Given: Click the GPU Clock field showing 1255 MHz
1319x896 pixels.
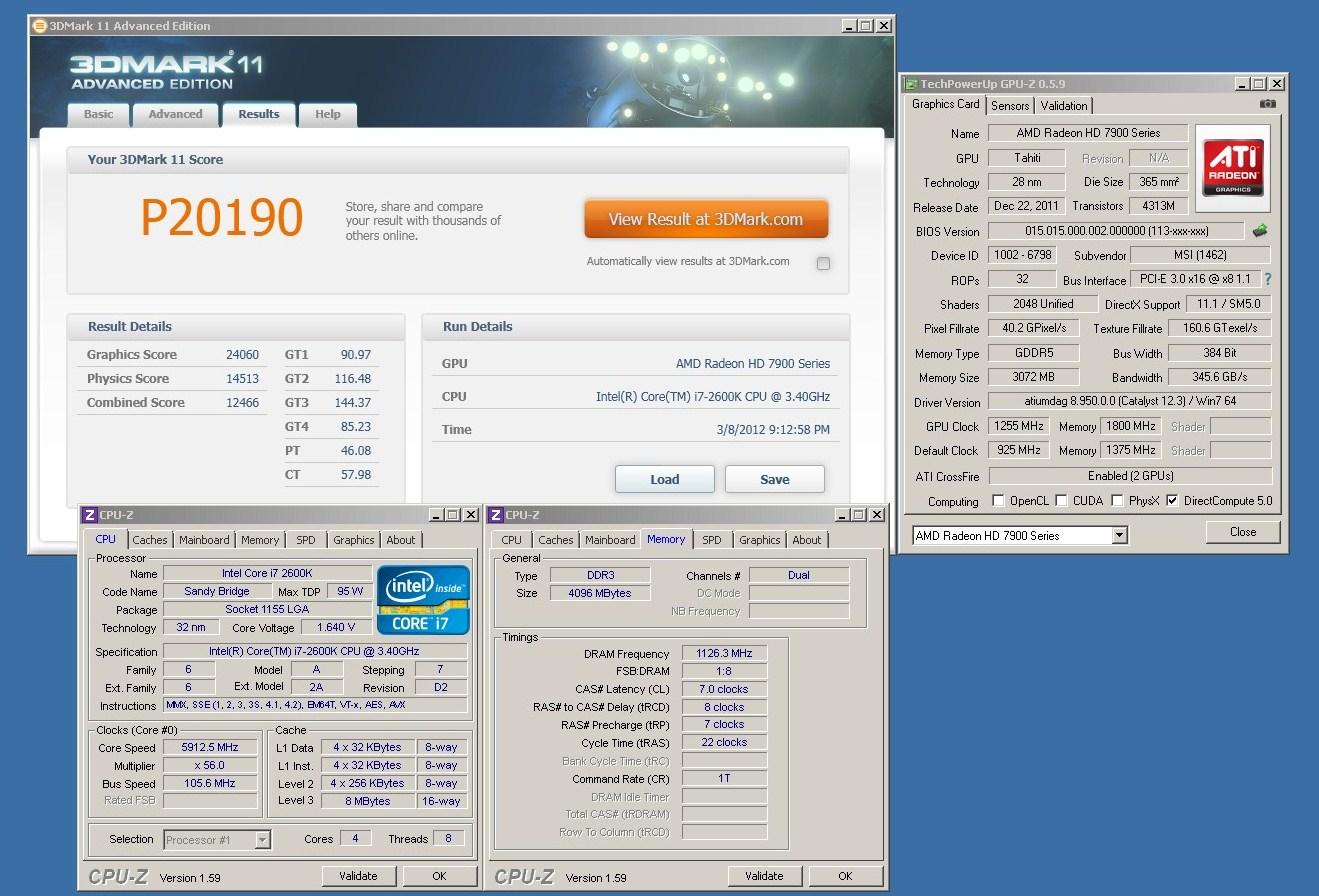Looking at the screenshot, I should pos(1019,426).
